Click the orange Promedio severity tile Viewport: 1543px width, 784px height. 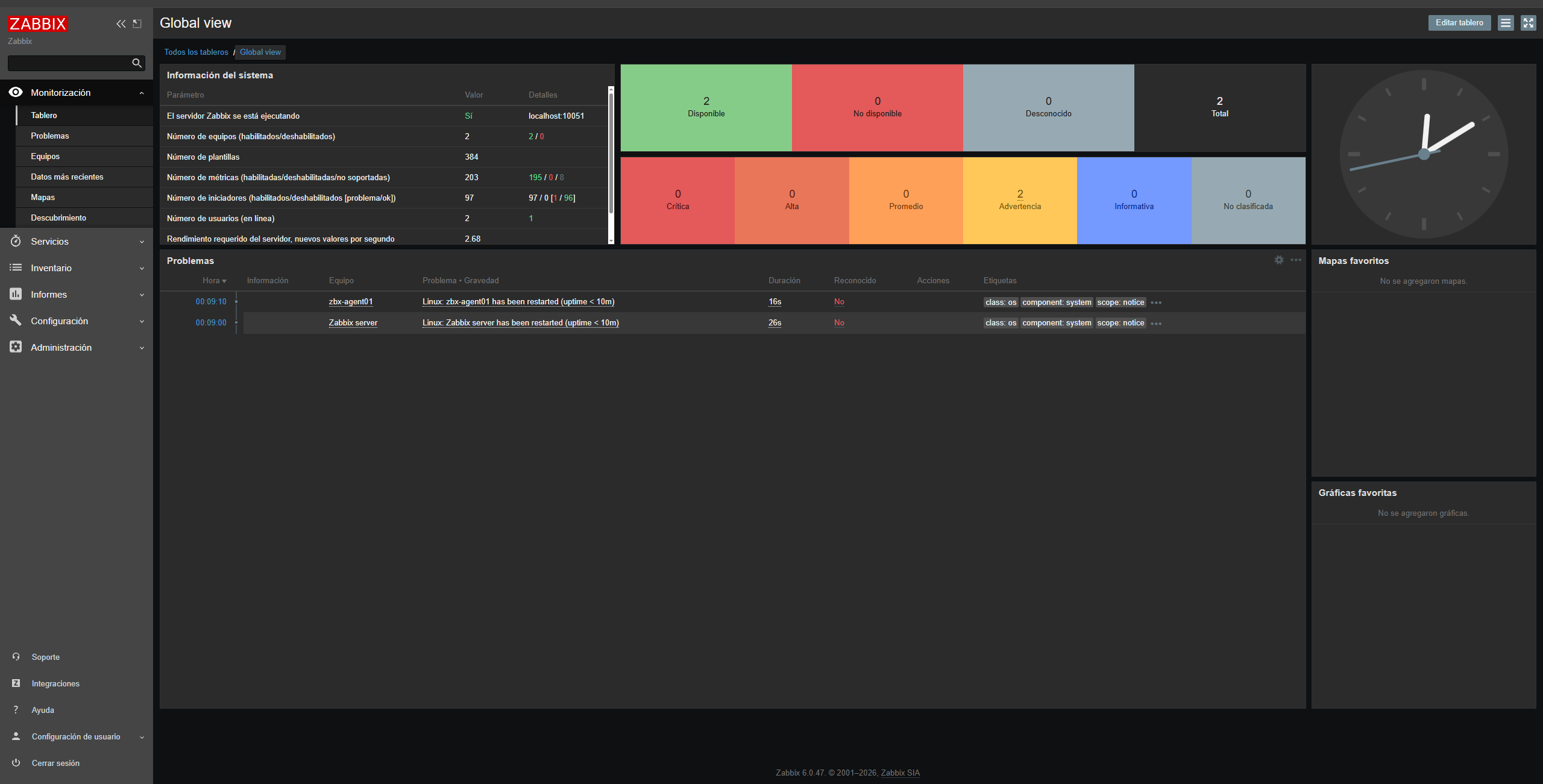[x=906, y=200]
